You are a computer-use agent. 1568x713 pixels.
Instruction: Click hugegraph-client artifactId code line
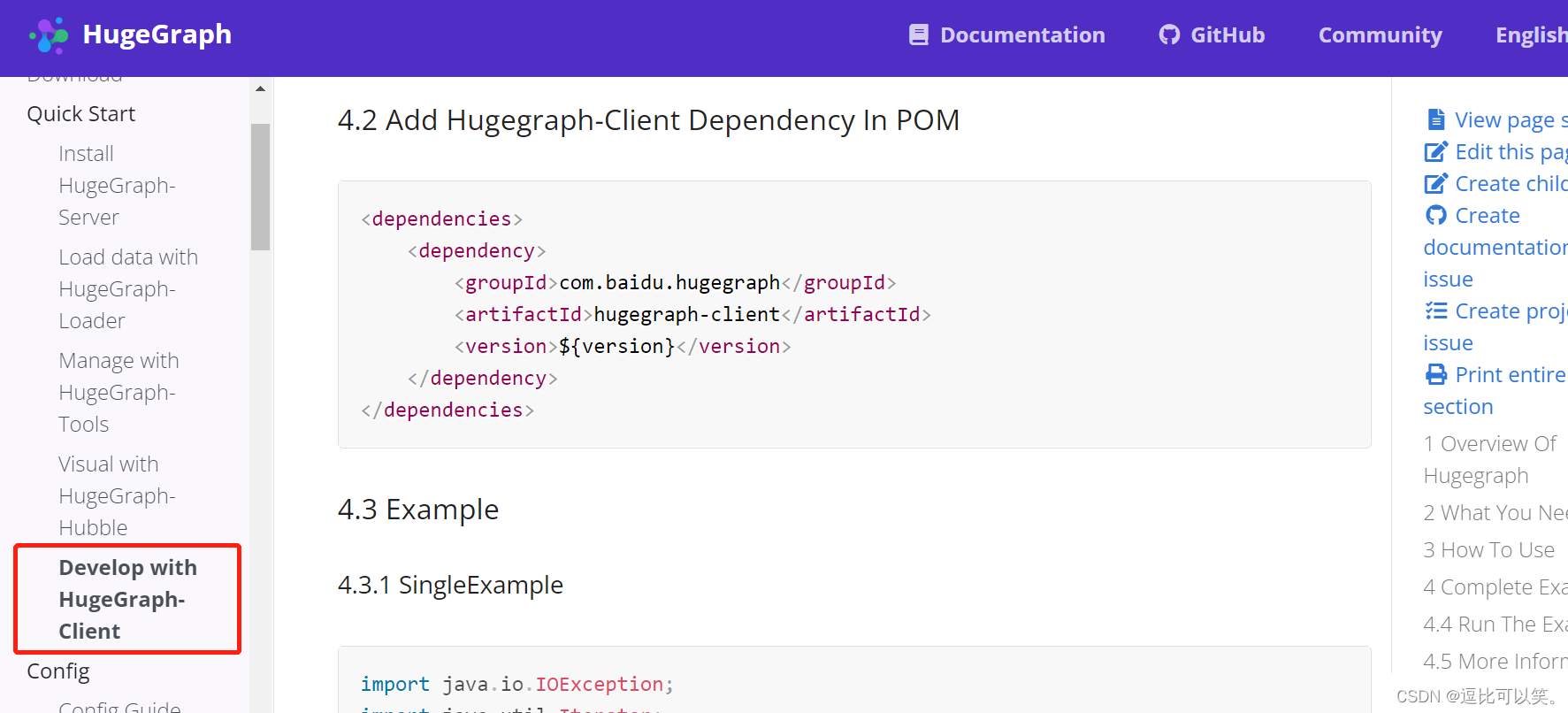click(x=692, y=314)
